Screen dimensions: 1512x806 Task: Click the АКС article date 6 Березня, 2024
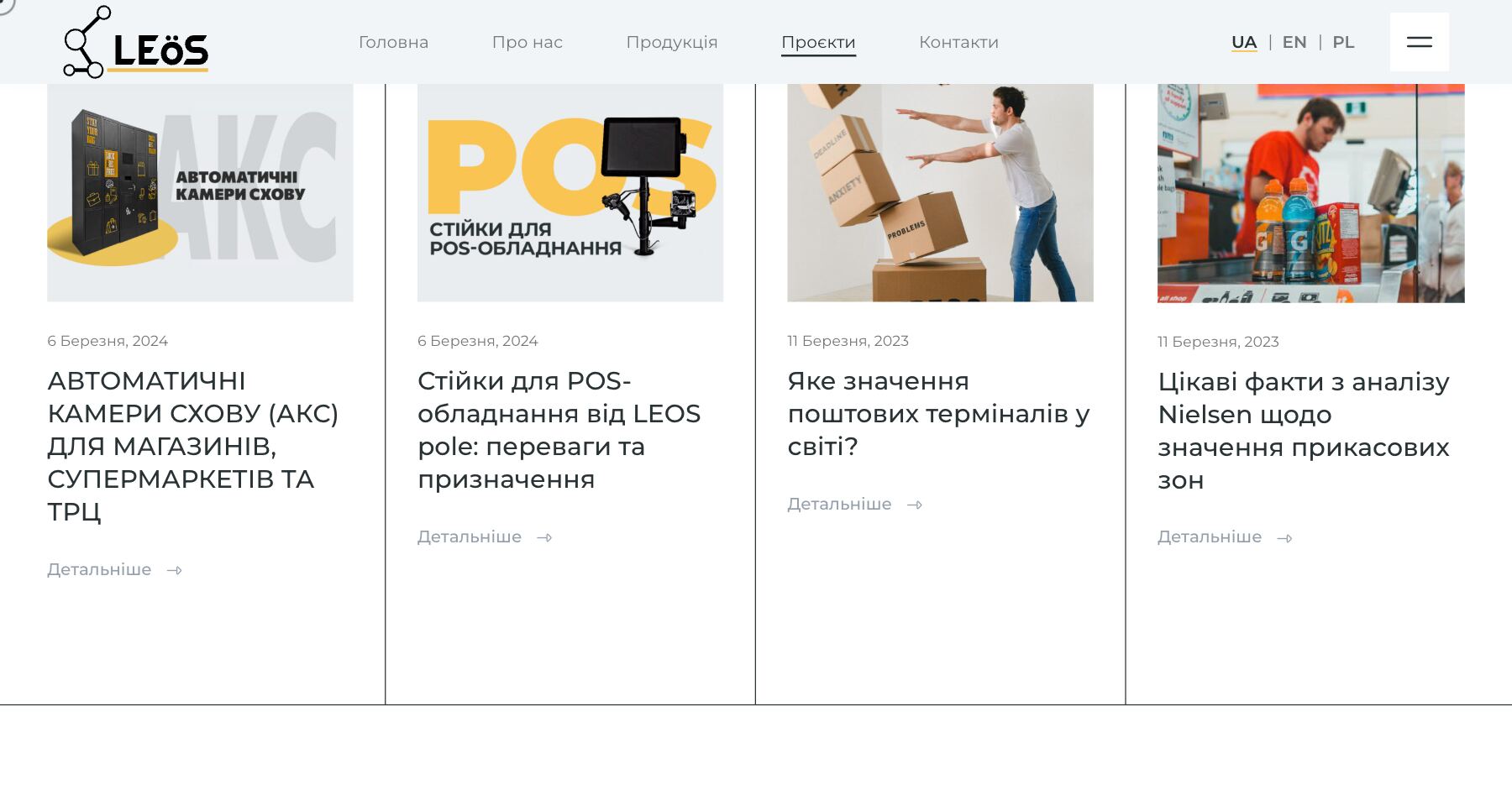click(108, 341)
